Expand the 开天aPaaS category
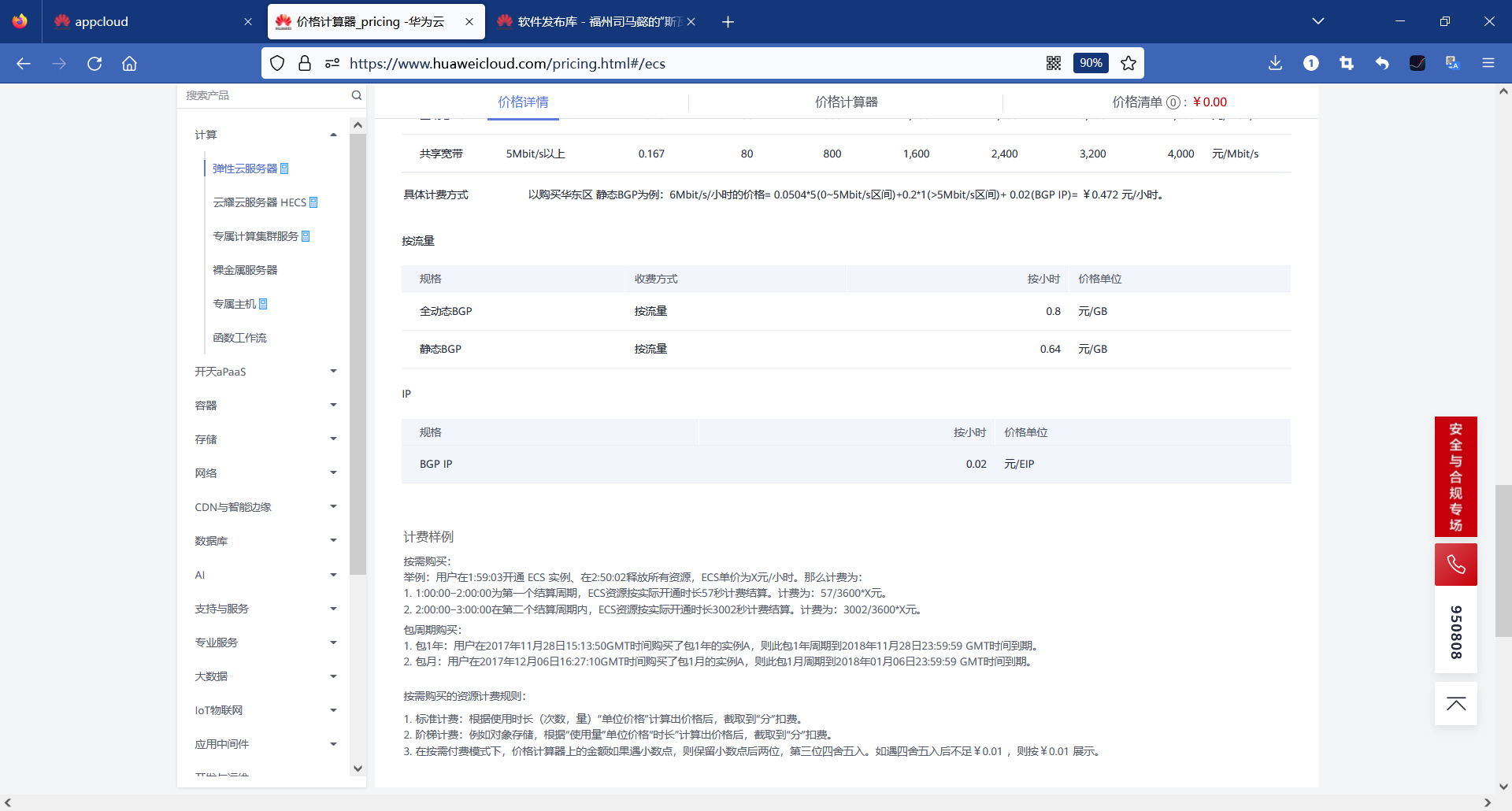Viewport: 1512px width, 811px height. [x=333, y=372]
